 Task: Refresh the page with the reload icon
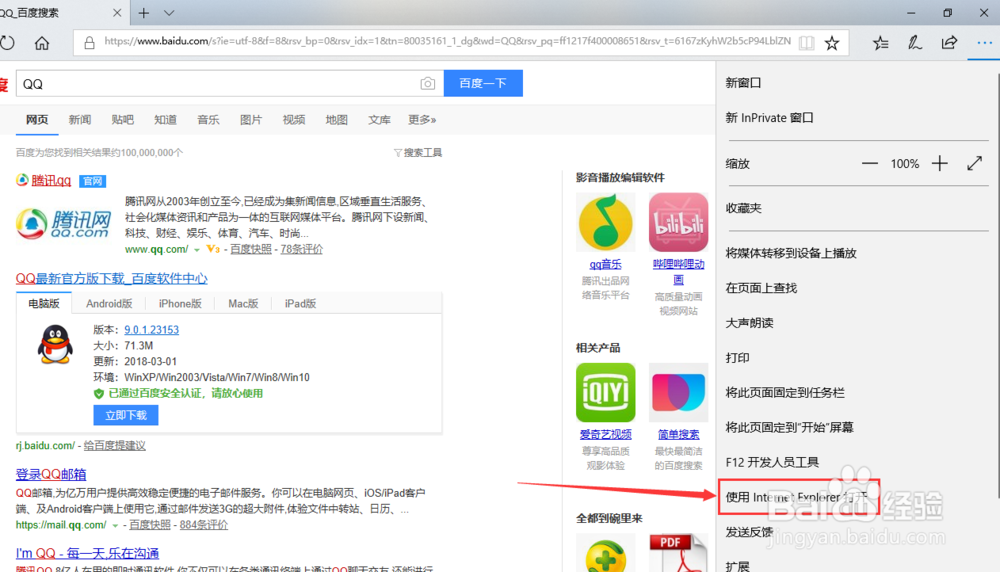click(x=7, y=43)
